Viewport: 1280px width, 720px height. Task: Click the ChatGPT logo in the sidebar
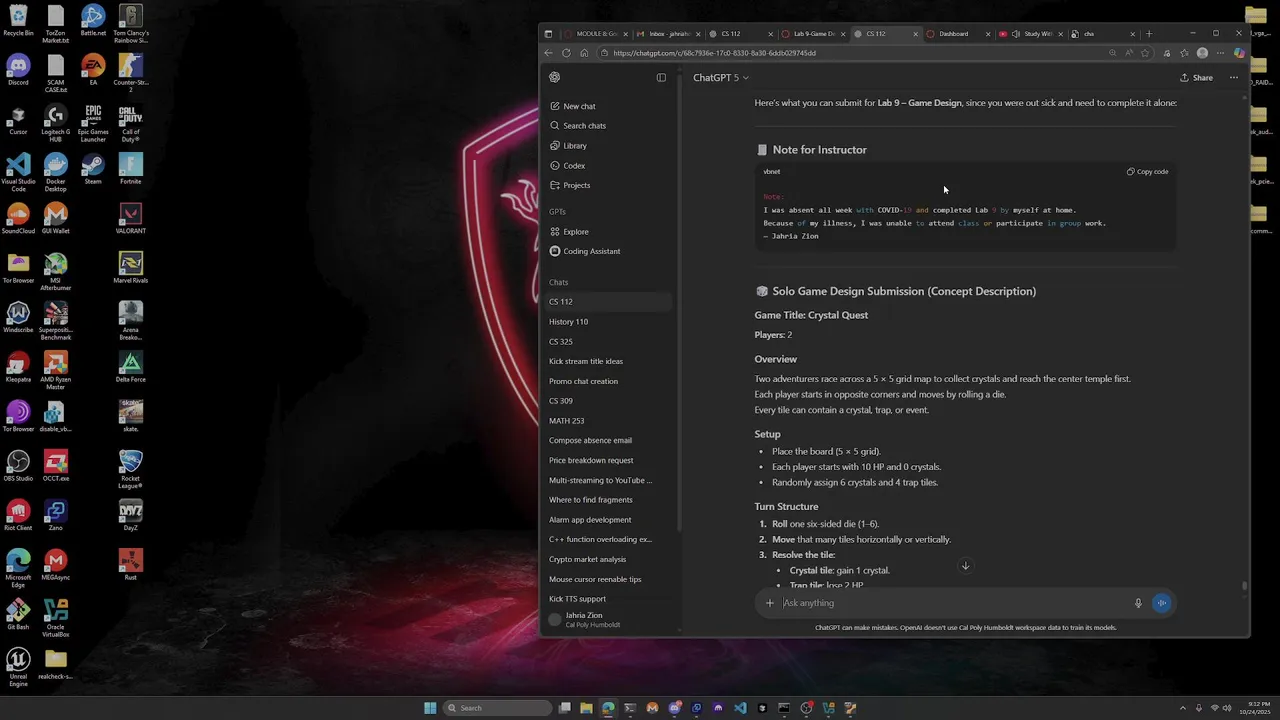[555, 77]
